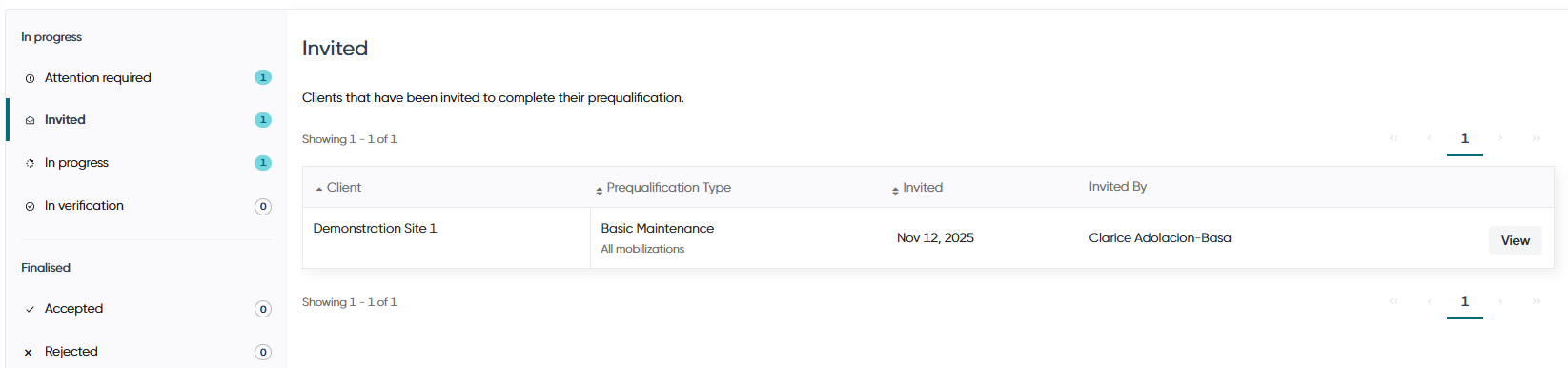
Task: Select page 1 in top pagination
Action: click(1465, 139)
